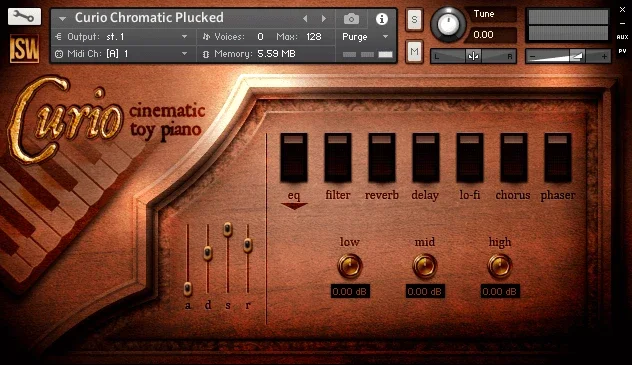Click the Voices 0 count
The image size is (632, 365).
(260, 37)
